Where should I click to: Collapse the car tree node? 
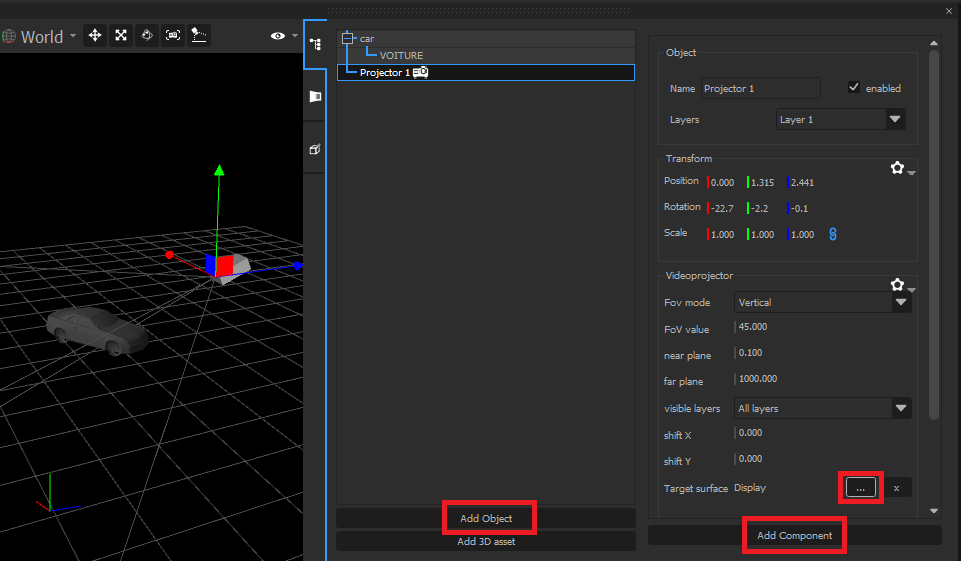tap(348, 38)
